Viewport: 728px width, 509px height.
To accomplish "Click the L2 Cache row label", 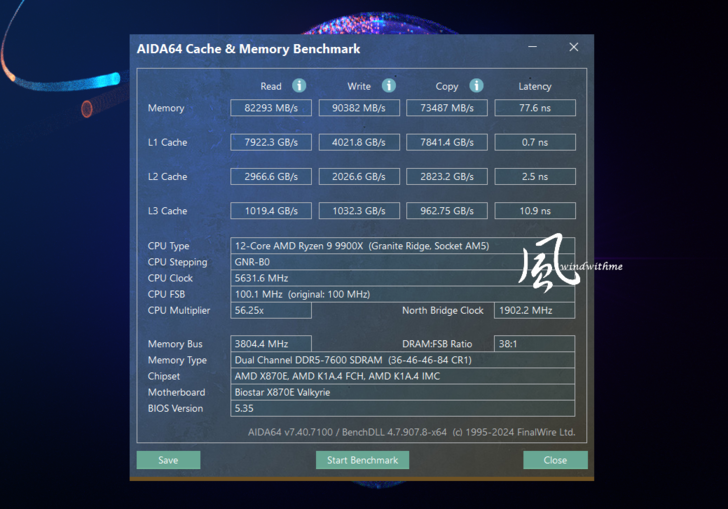I will tap(167, 177).
